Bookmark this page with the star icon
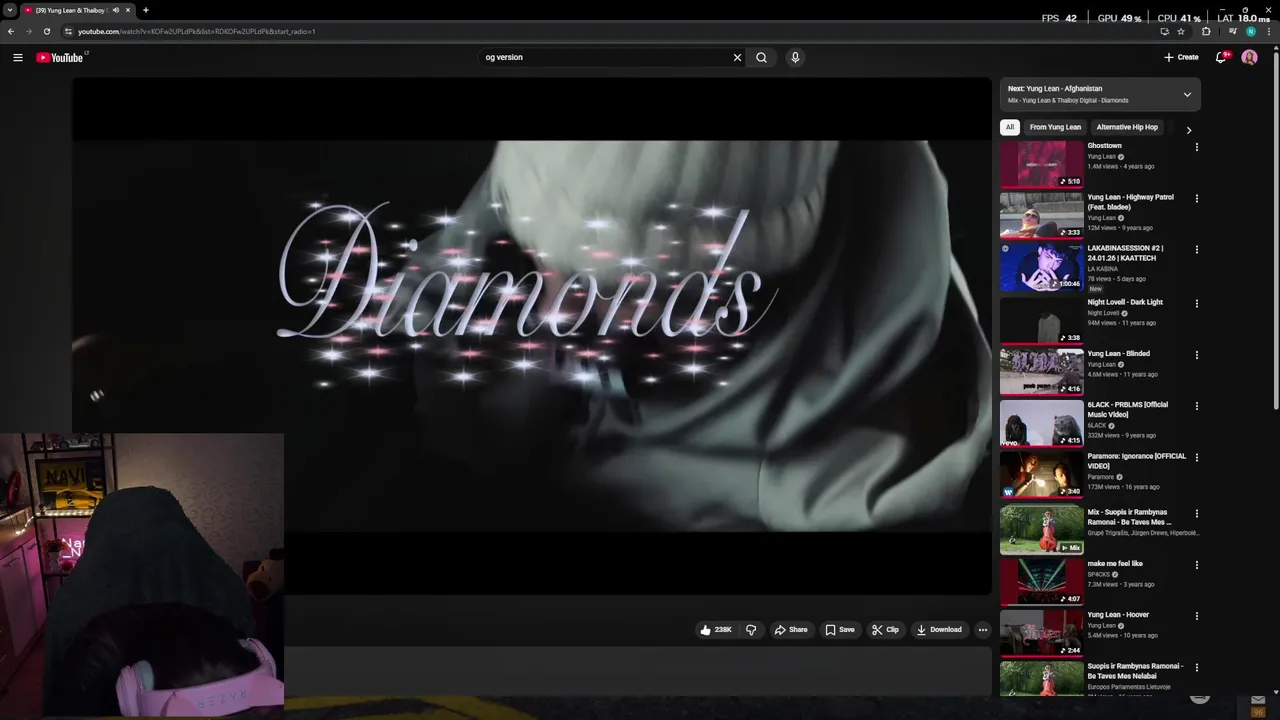The height and width of the screenshot is (720, 1280). (x=1181, y=31)
